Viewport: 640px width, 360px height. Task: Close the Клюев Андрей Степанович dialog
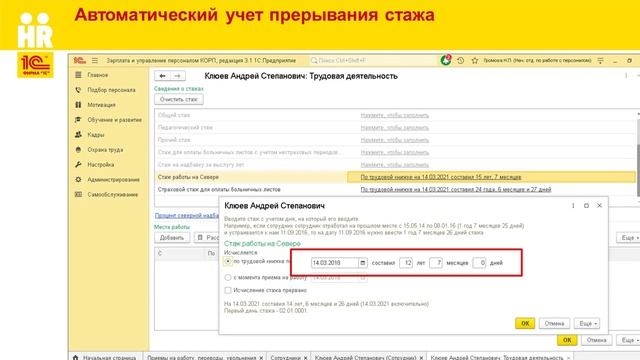coord(599,206)
